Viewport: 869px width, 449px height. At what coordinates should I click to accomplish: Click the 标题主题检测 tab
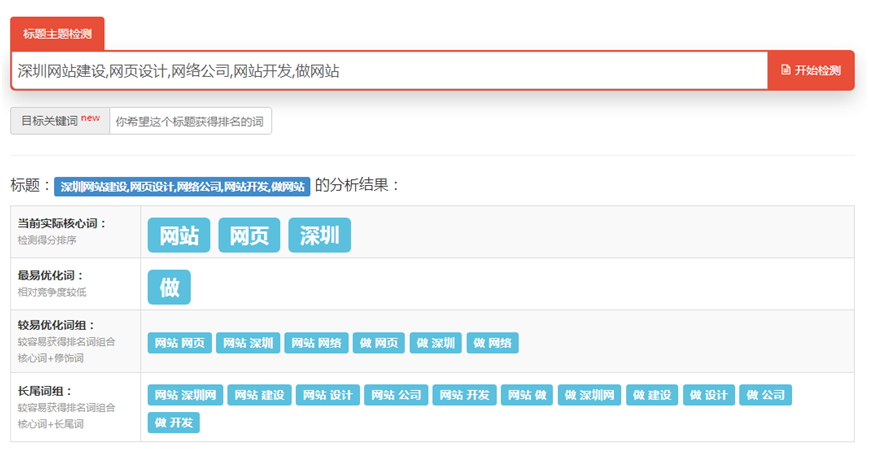coord(57,34)
